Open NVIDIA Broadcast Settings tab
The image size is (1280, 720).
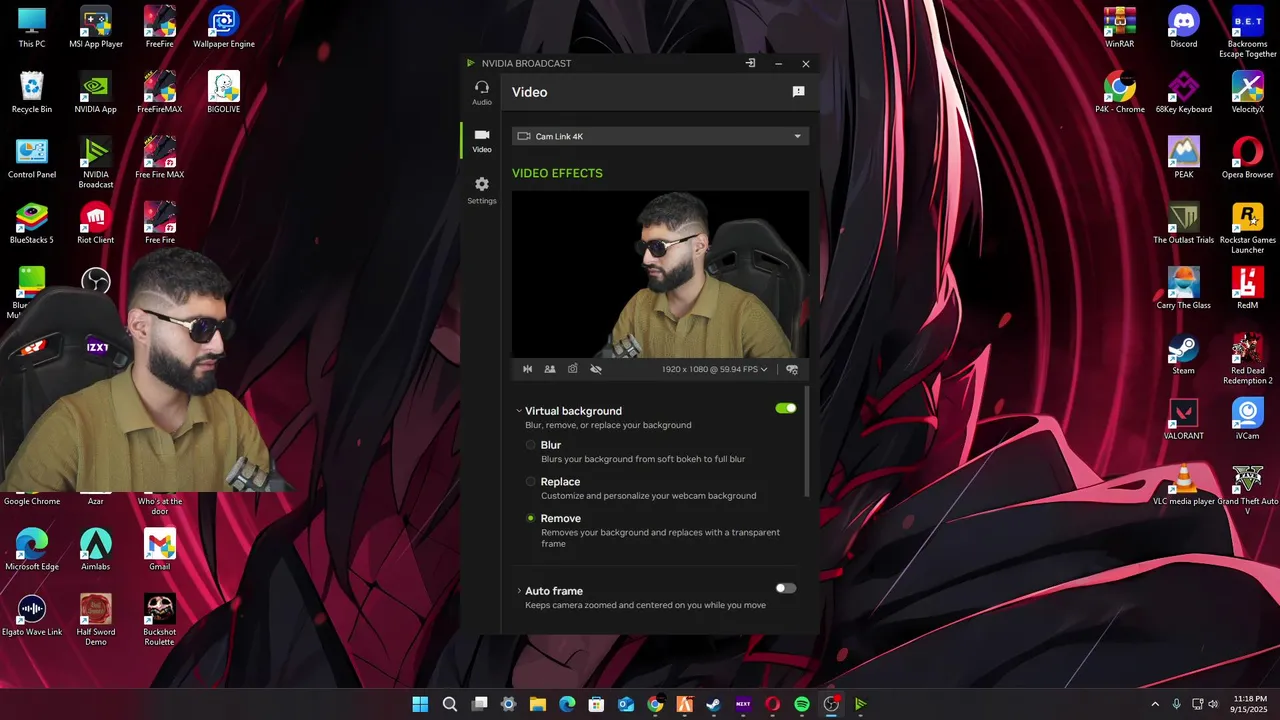click(482, 190)
